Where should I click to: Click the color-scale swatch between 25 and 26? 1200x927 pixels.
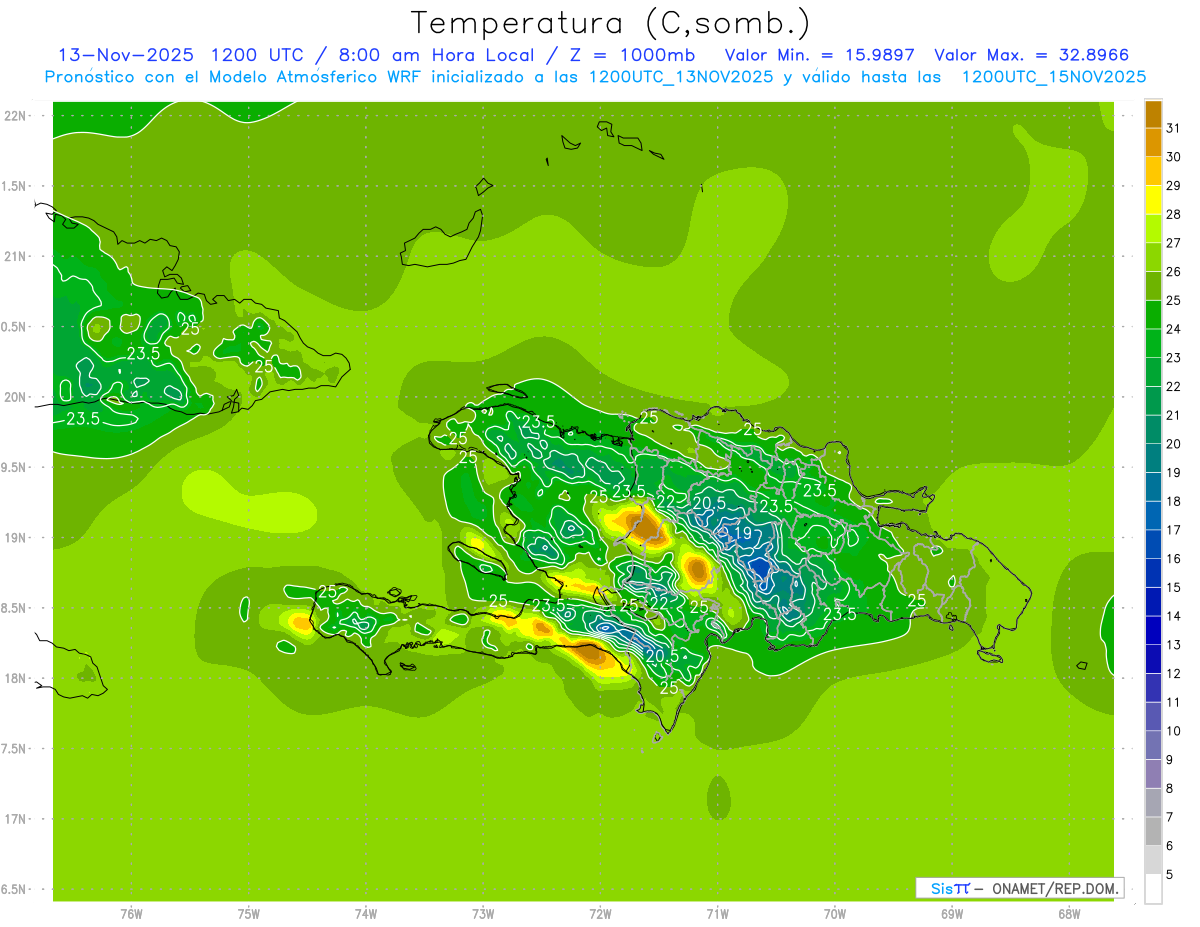(1153, 286)
